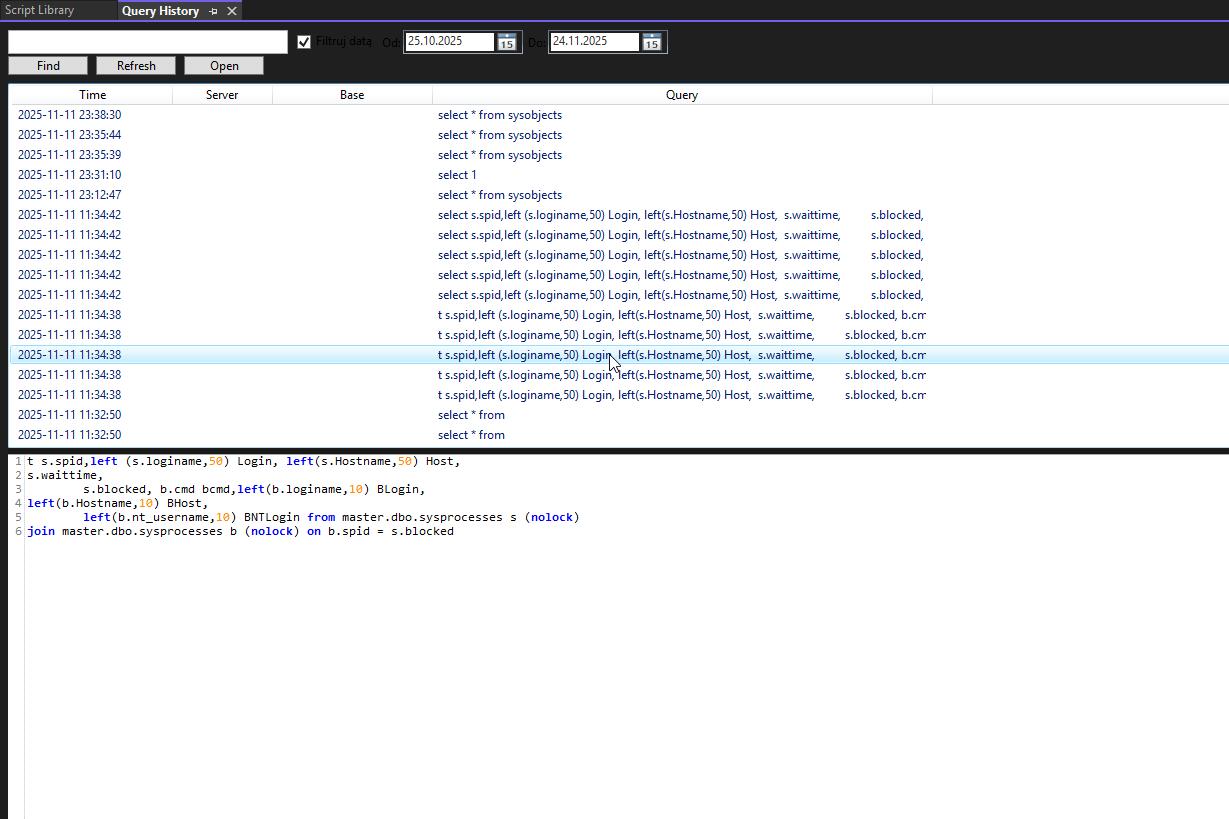Click the empty search text field
Screen dimensions: 1229x819
[146, 42]
